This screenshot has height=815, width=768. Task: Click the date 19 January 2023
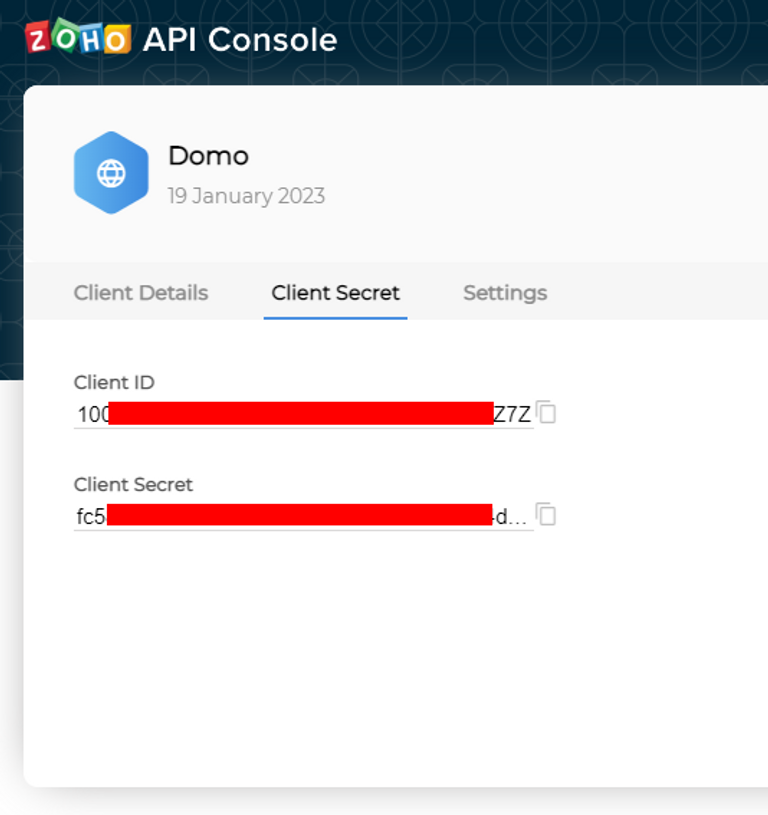point(246,196)
